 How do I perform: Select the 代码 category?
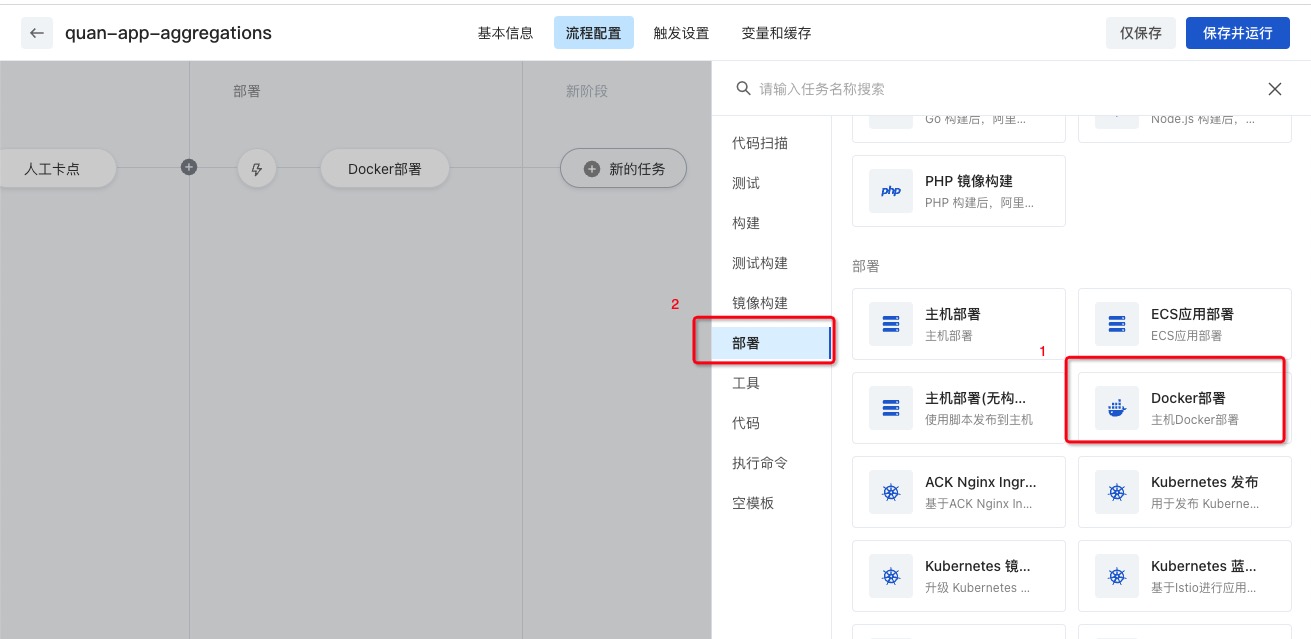click(x=746, y=423)
